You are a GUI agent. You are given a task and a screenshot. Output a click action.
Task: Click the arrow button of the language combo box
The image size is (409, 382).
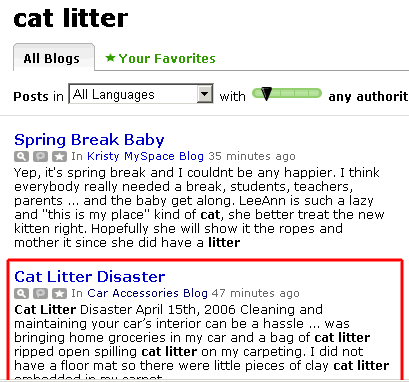tap(204, 94)
